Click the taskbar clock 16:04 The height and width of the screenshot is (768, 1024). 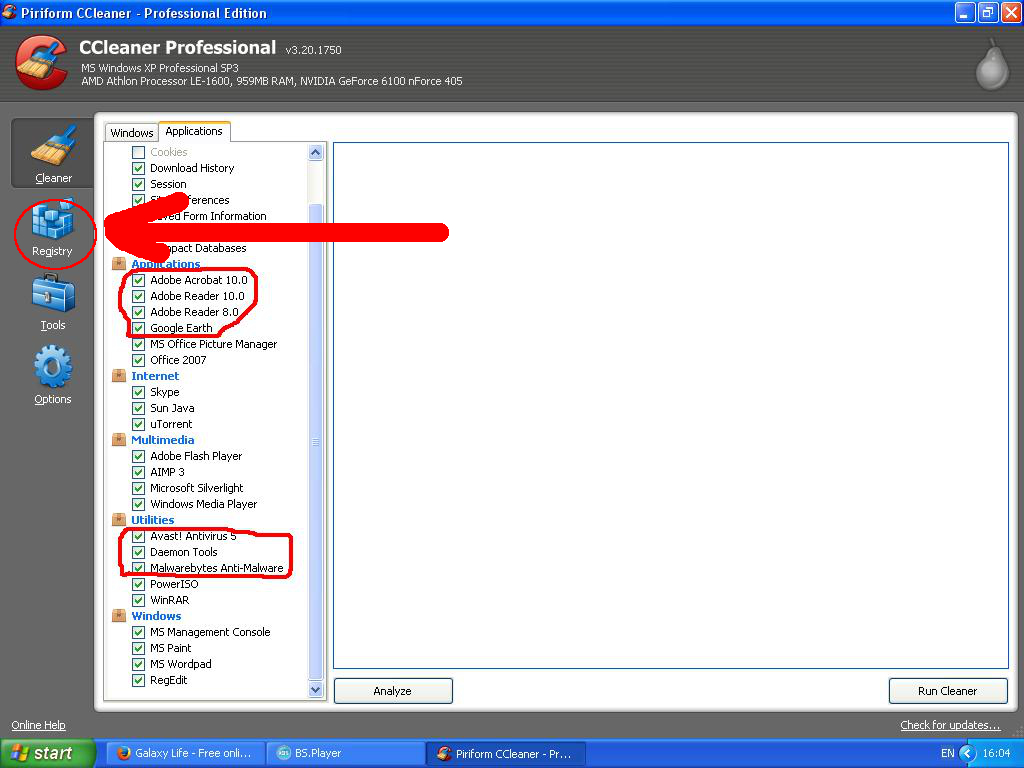[997, 754]
